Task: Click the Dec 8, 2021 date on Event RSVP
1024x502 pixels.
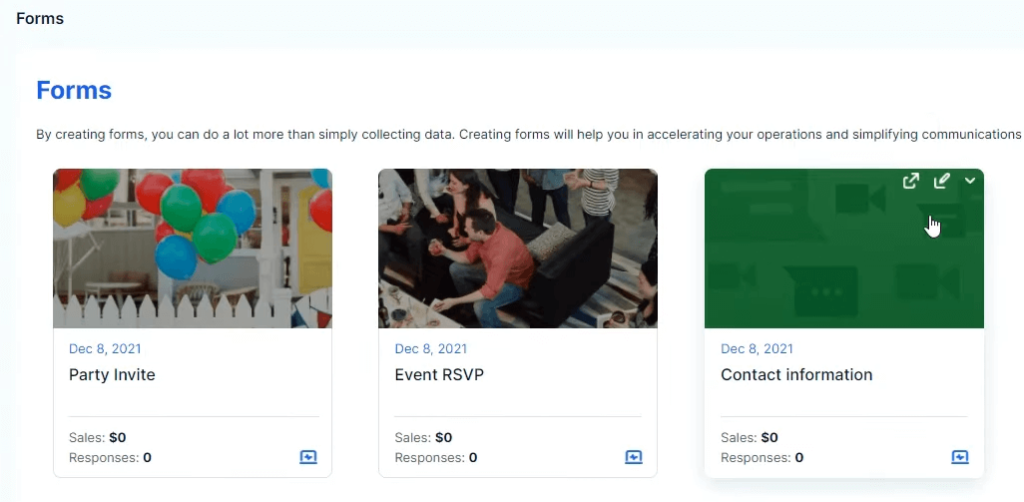Action: coord(431,349)
